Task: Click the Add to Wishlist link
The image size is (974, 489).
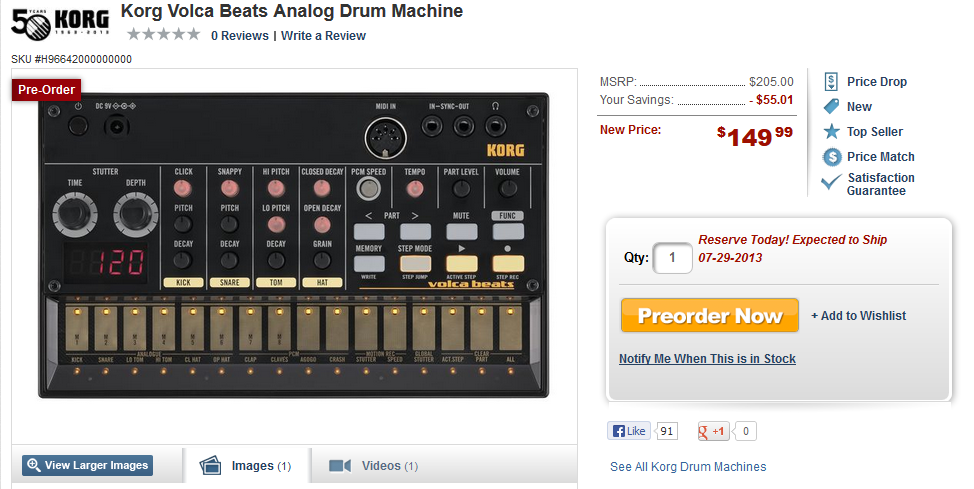Action: click(858, 316)
